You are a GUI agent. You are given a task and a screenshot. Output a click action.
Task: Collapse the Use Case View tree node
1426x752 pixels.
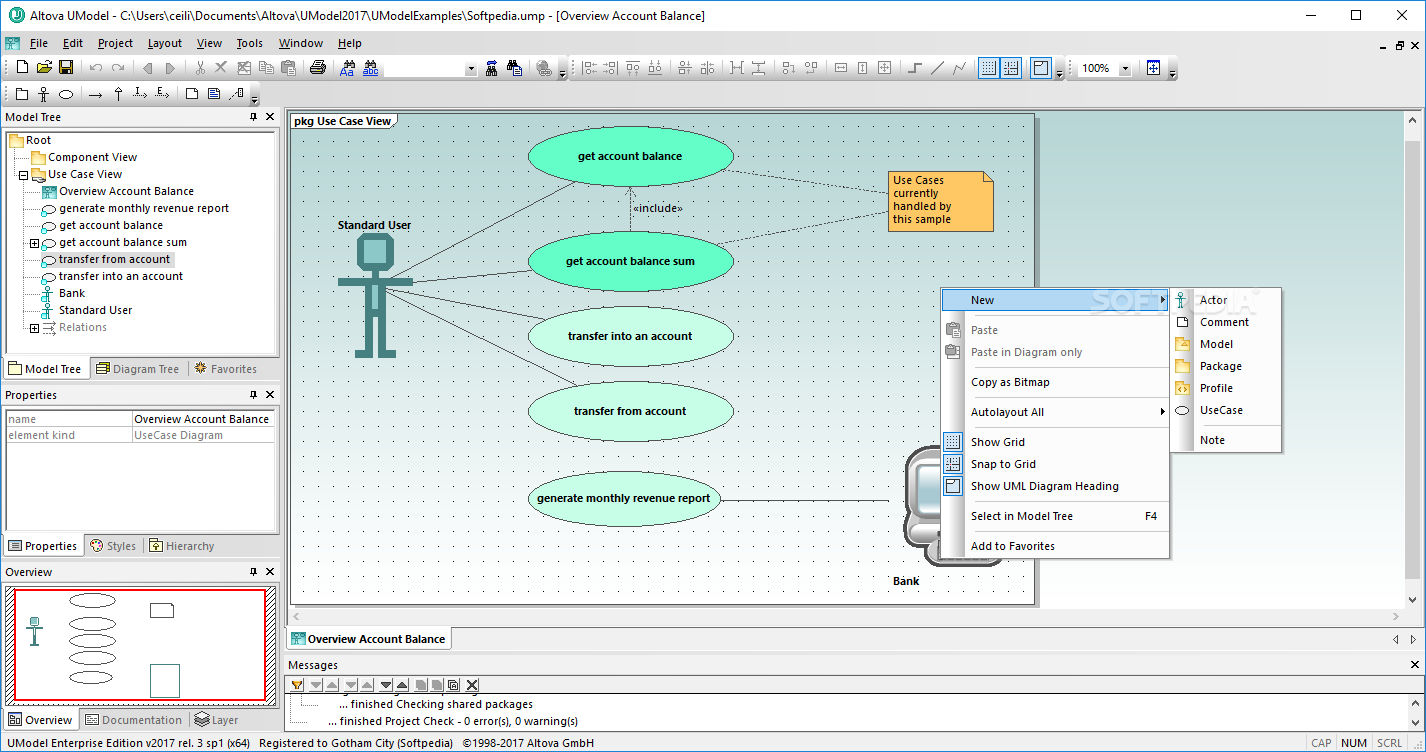click(23, 175)
